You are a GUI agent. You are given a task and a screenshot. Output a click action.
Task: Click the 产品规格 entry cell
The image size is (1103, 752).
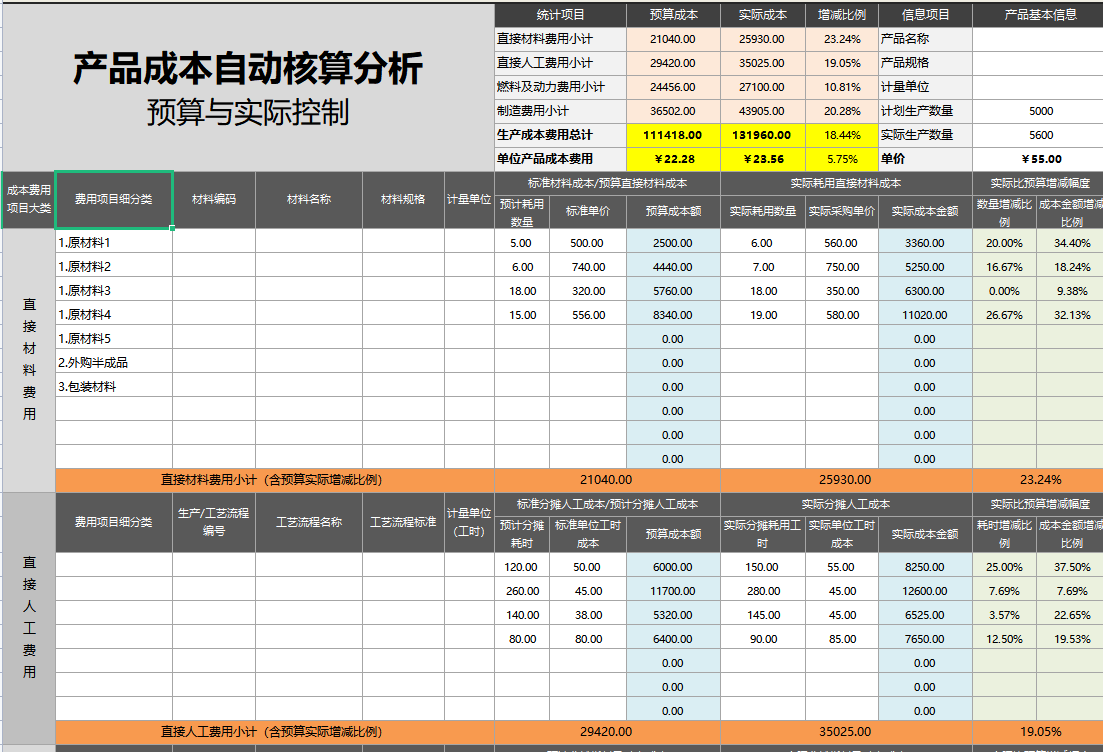click(1037, 62)
